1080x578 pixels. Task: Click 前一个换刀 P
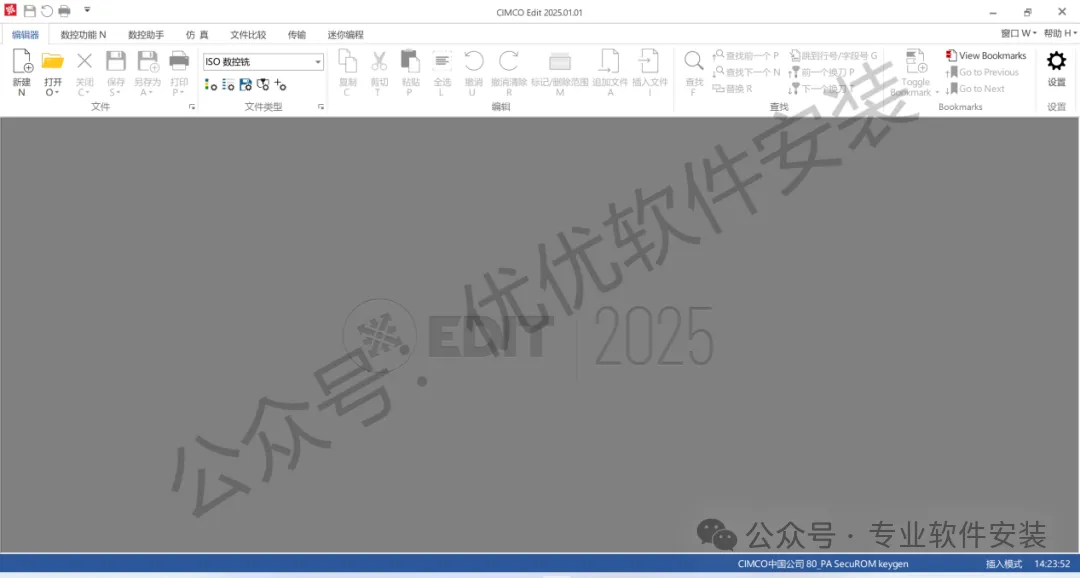pos(822,72)
